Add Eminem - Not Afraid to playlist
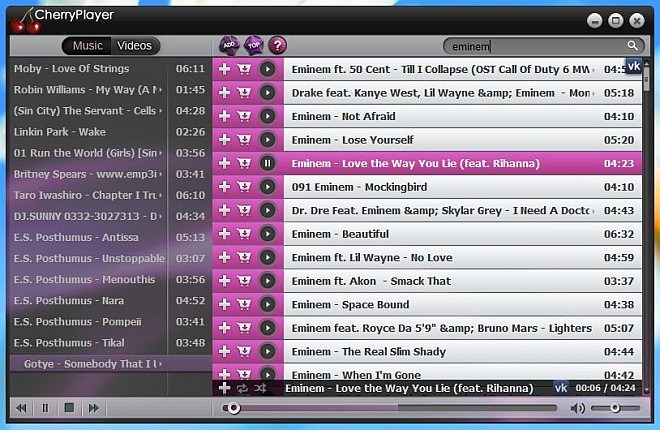660x430 pixels. [224, 116]
